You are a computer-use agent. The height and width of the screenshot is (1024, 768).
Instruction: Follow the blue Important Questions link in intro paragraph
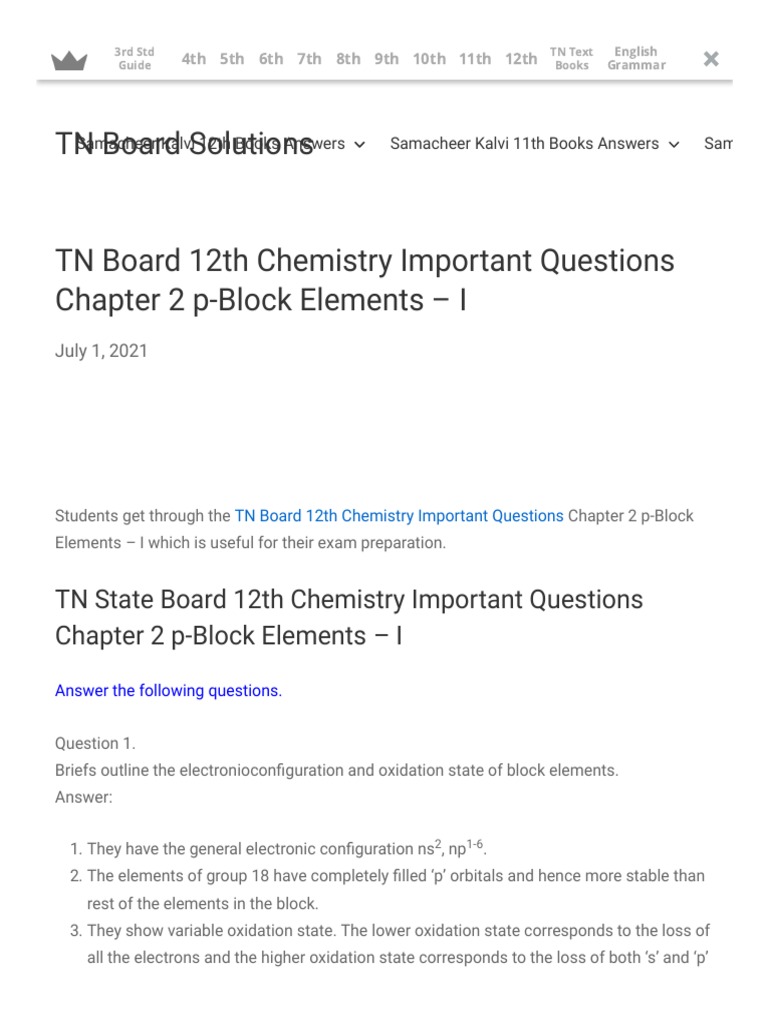coord(399,516)
